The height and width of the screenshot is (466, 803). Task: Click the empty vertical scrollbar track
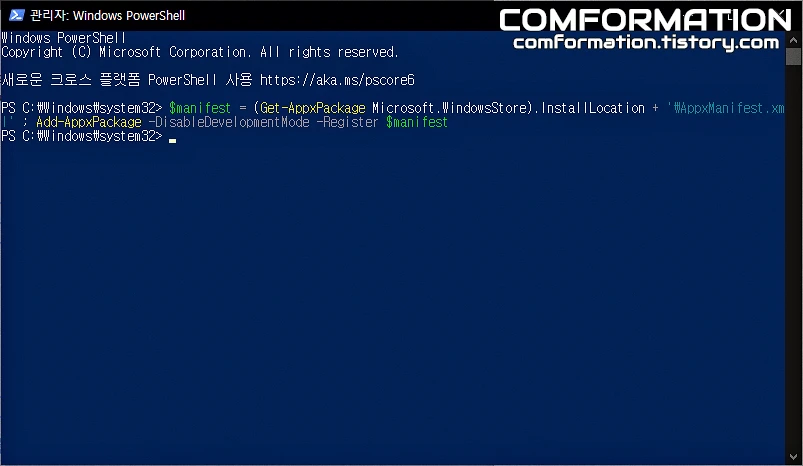(793, 256)
